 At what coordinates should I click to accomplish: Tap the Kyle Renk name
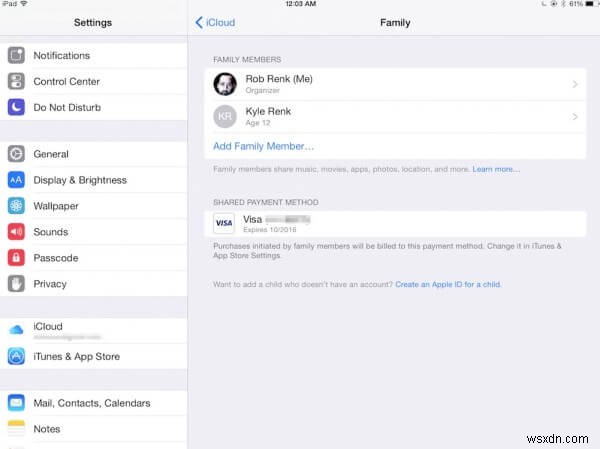pos(268,111)
